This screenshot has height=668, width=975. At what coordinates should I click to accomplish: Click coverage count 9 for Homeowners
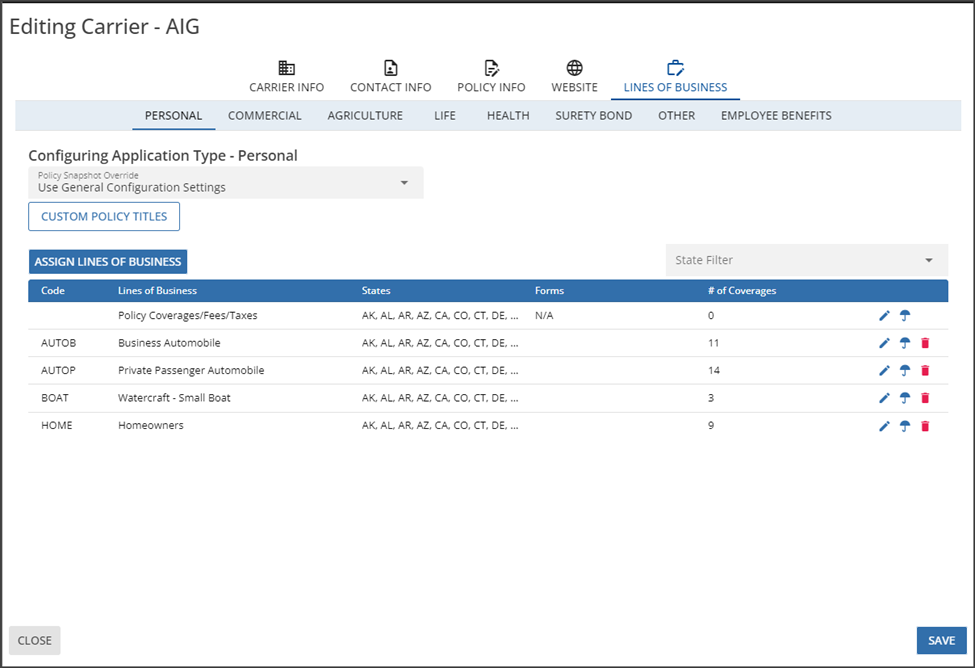(711, 425)
